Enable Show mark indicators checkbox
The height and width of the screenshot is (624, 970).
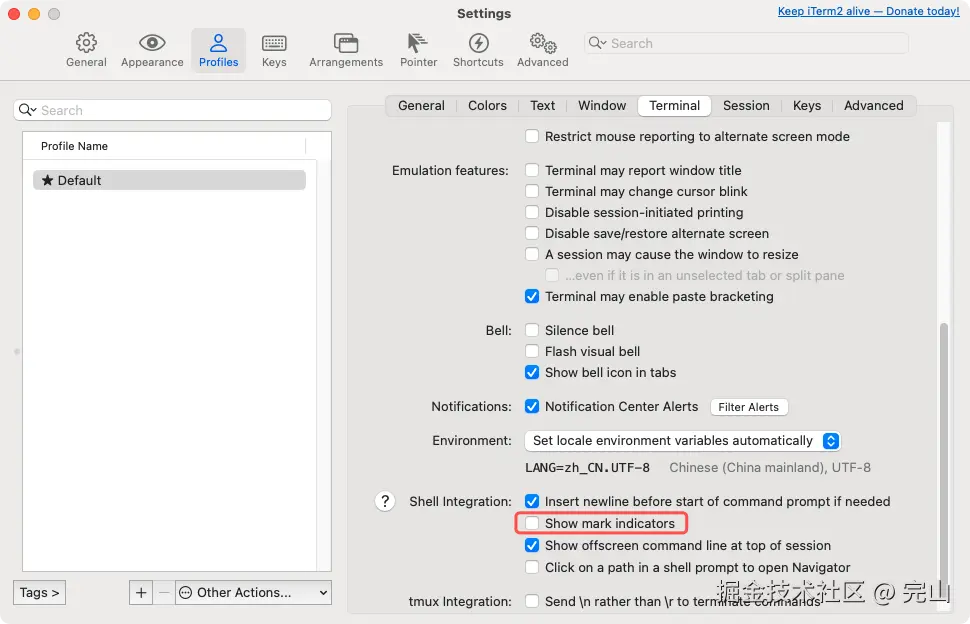(x=531, y=523)
